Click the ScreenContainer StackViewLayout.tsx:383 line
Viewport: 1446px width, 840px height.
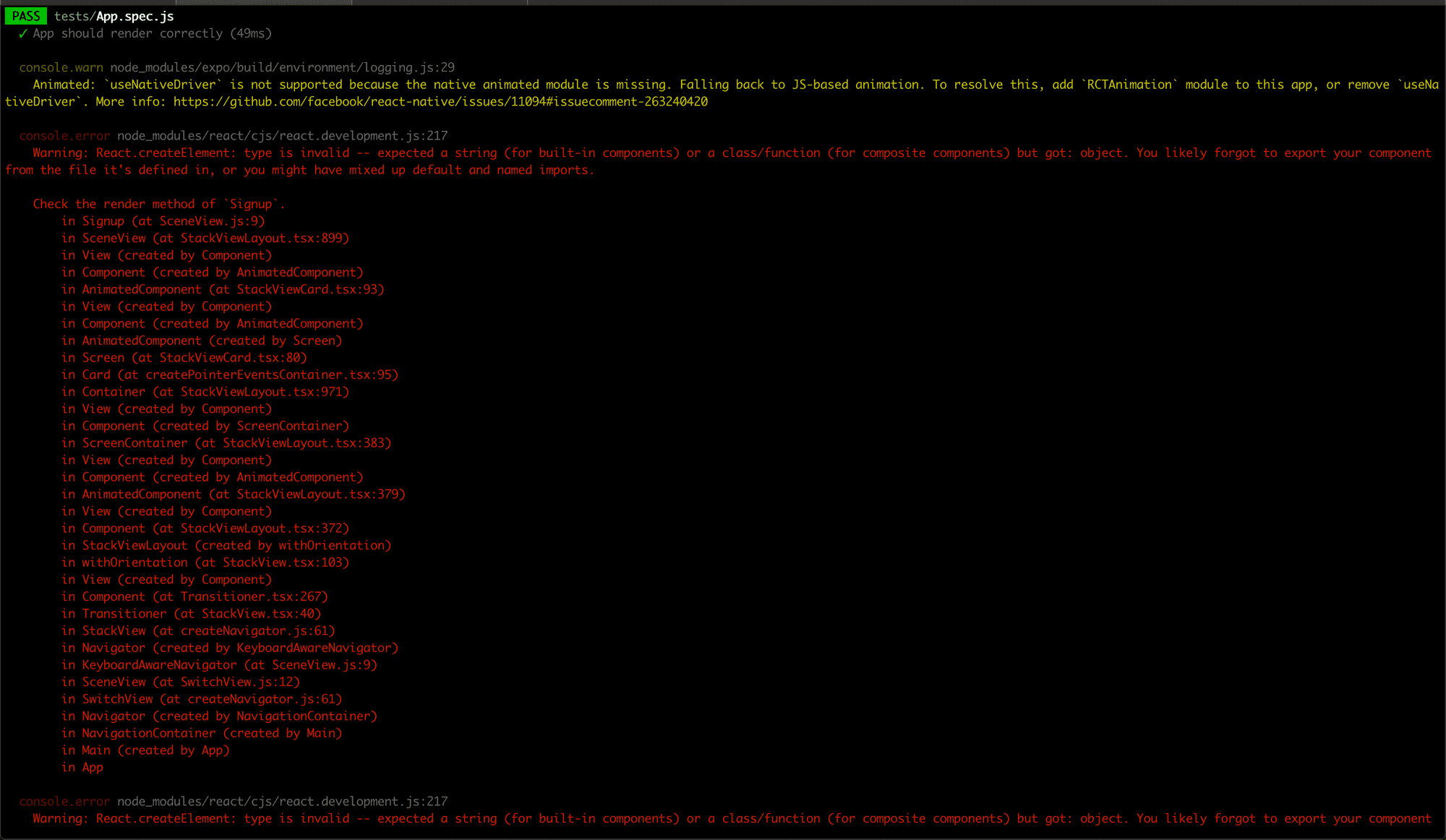(226, 443)
